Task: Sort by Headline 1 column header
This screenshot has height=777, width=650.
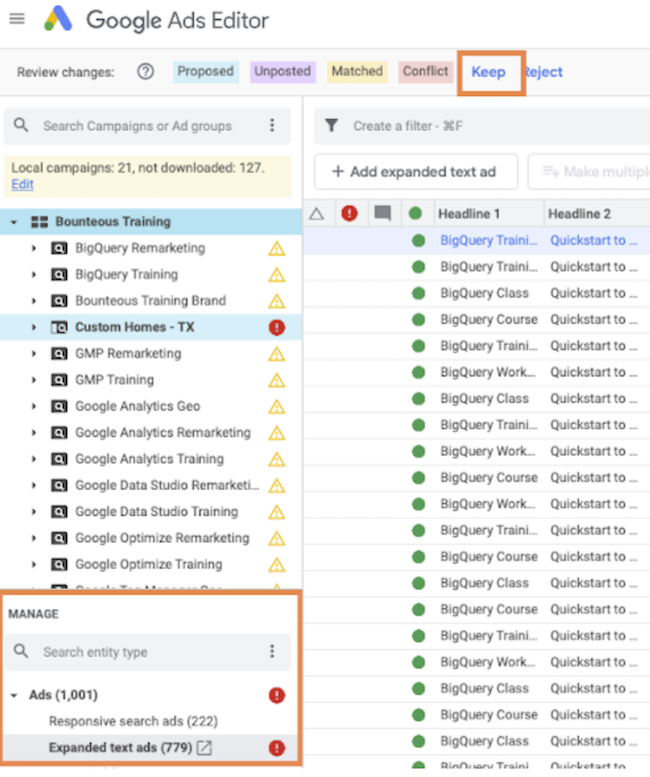Action: (x=489, y=214)
